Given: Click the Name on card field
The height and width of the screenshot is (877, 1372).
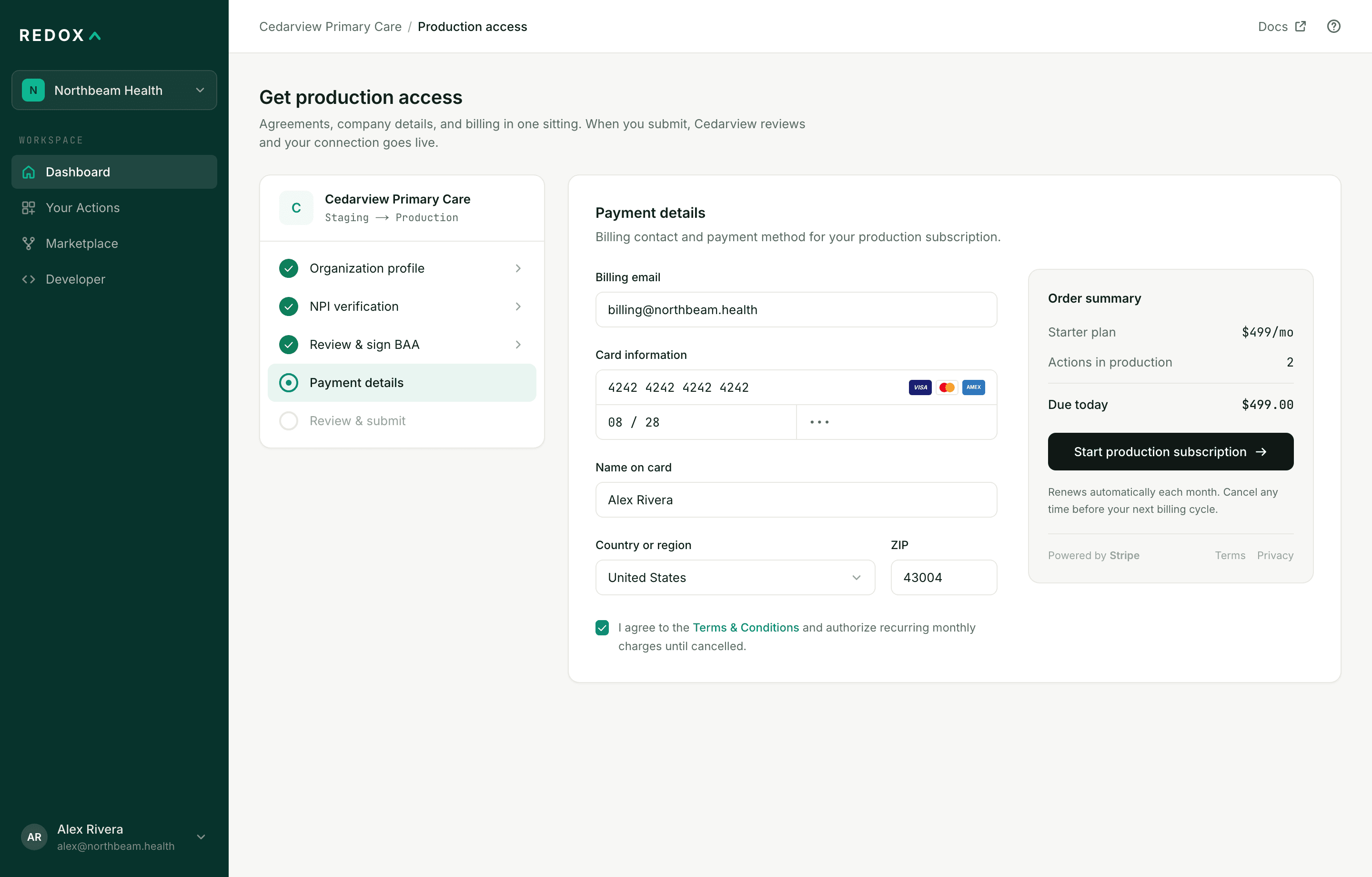Looking at the screenshot, I should click(796, 500).
